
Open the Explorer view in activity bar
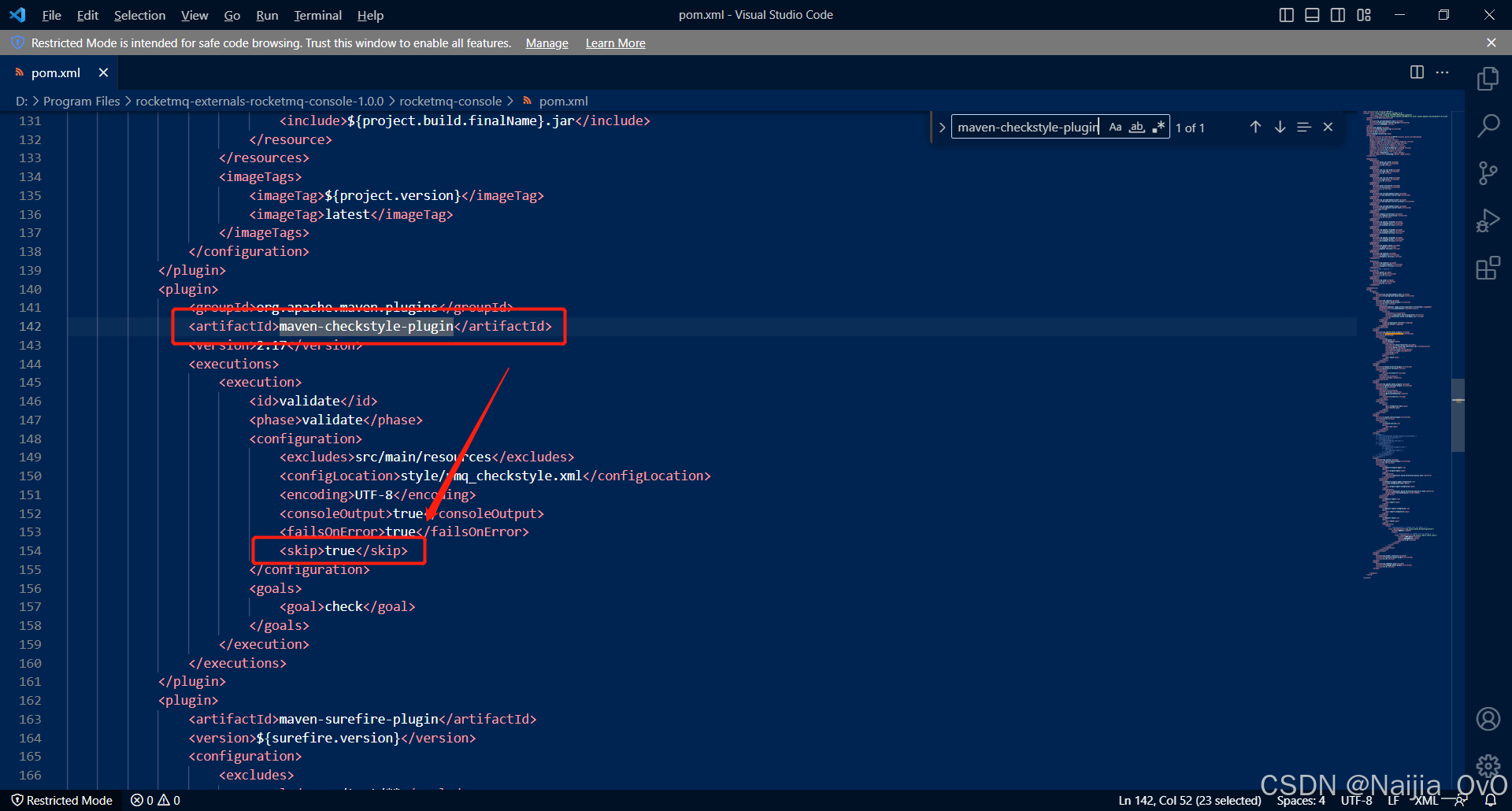[1488, 78]
